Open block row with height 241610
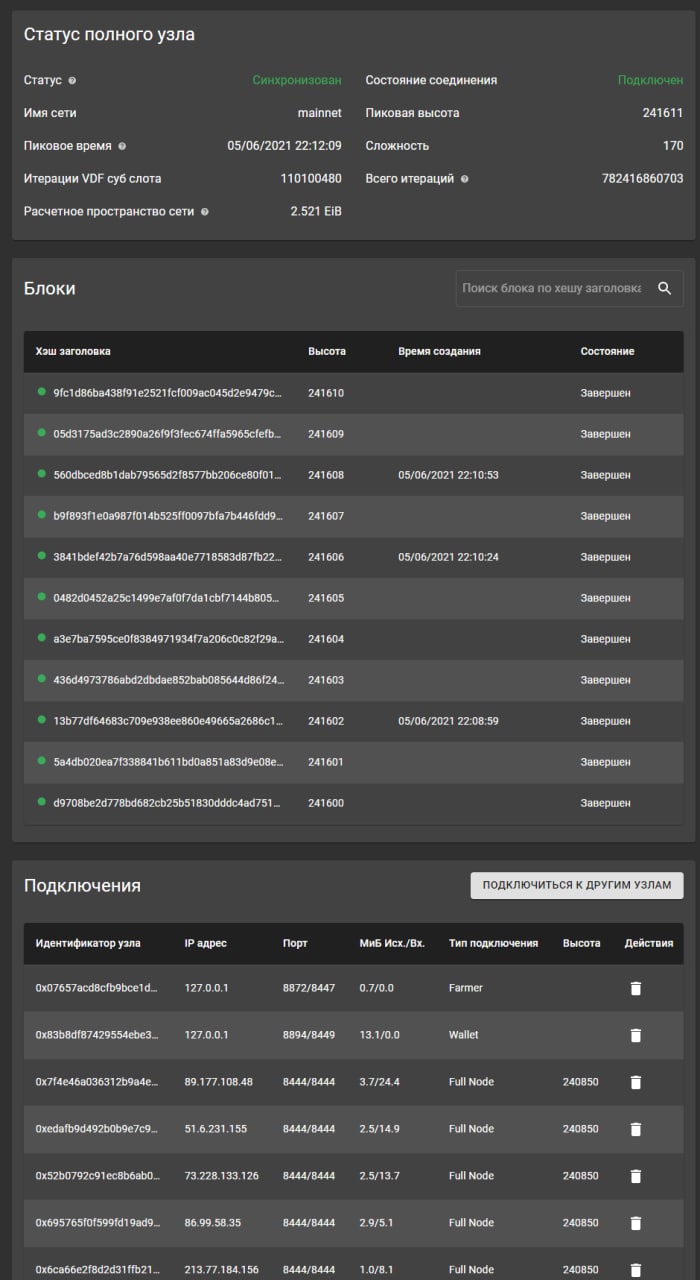Screen dimensions: 700x1280 coord(354,393)
